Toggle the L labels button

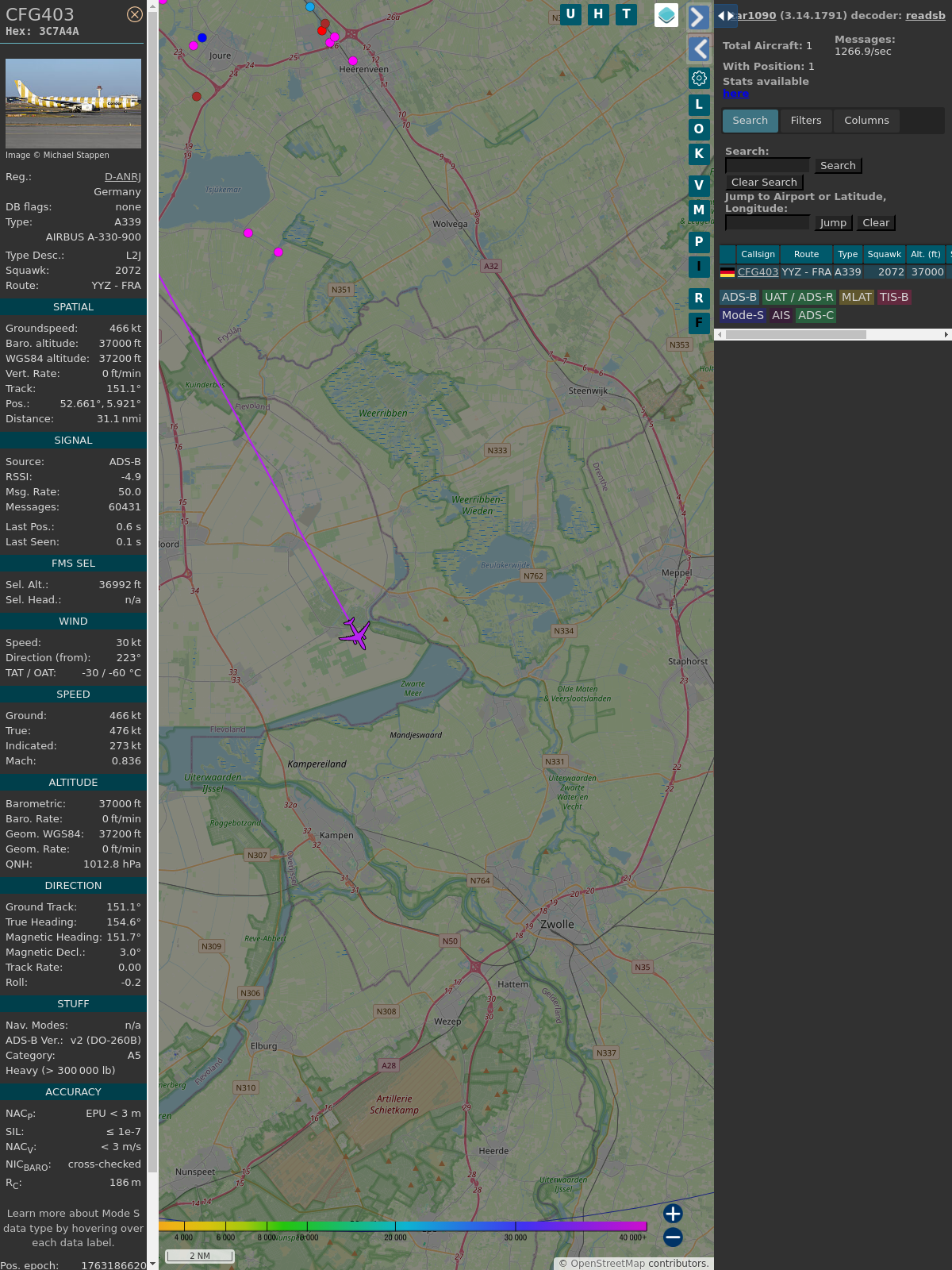[x=699, y=105]
